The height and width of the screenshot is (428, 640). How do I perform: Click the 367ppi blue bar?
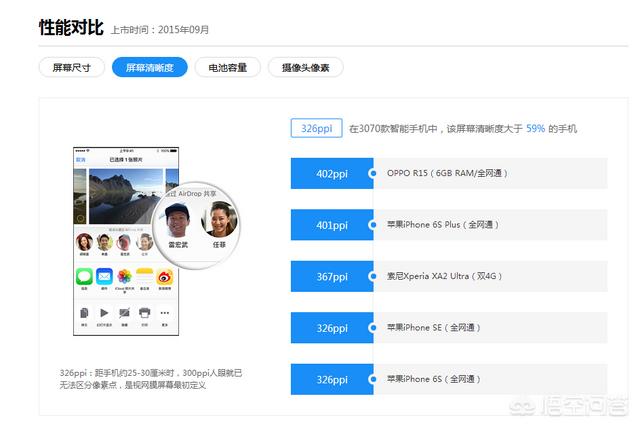[x=332, y=276]
